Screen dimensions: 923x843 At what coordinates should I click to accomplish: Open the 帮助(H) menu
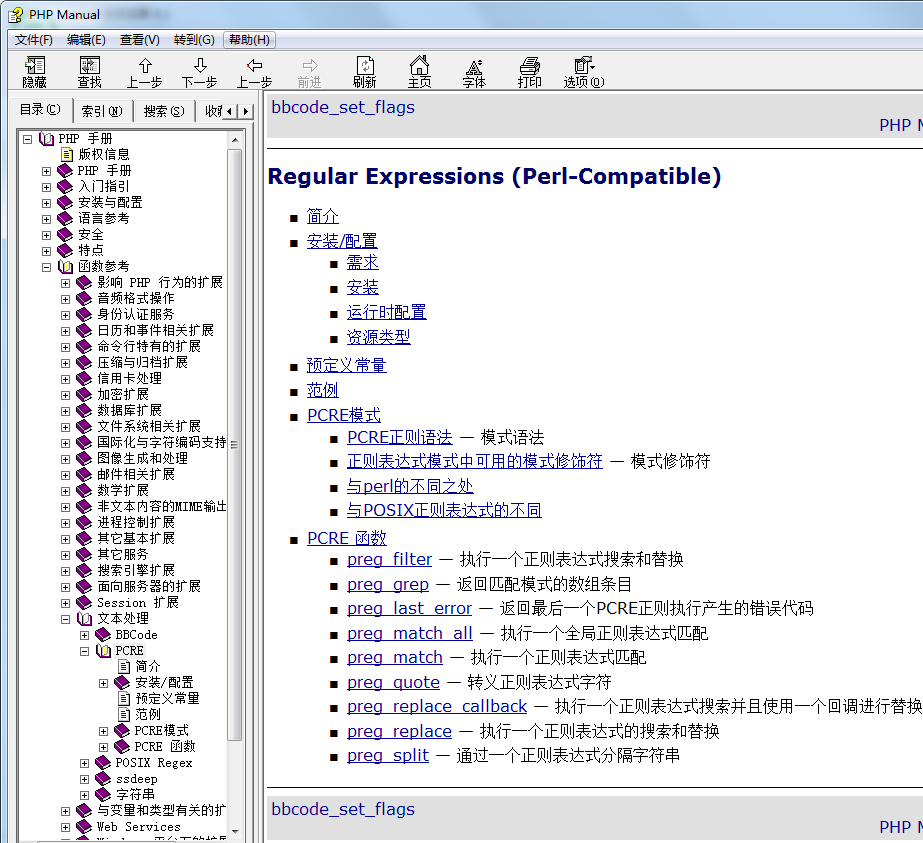click(x=250, y=39)
